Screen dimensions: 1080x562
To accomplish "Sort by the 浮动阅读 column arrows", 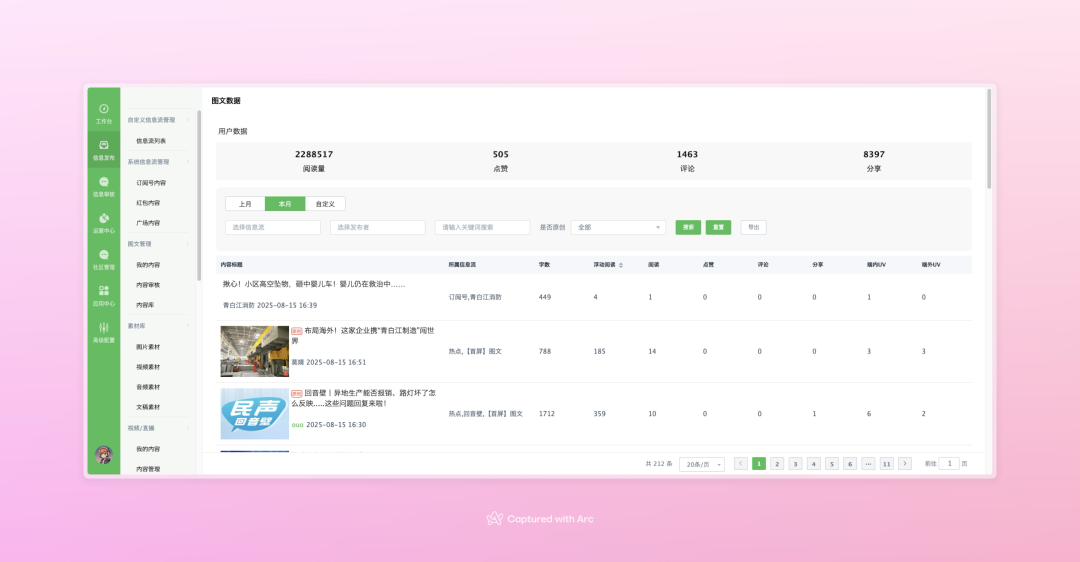I will coord(621,265).
